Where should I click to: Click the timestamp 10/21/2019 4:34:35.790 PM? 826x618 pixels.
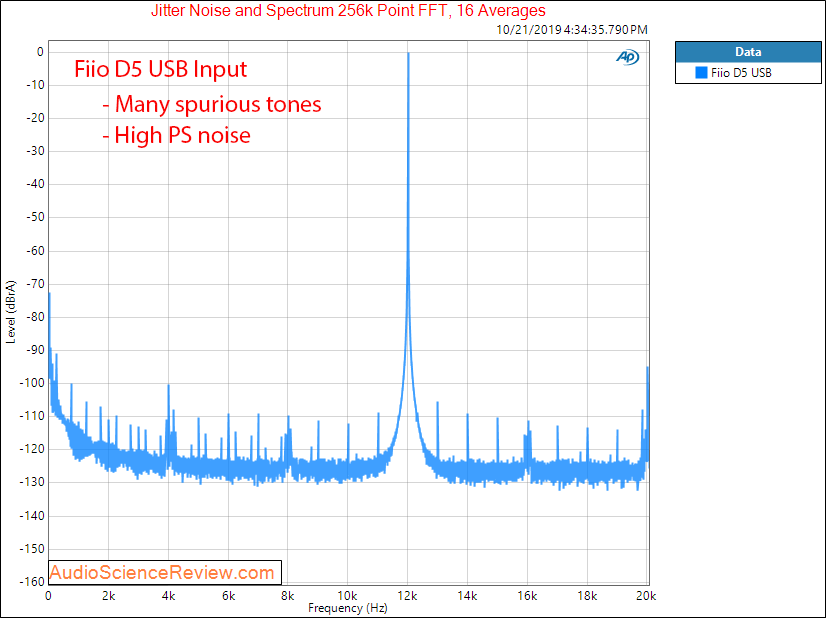(572, 30)
